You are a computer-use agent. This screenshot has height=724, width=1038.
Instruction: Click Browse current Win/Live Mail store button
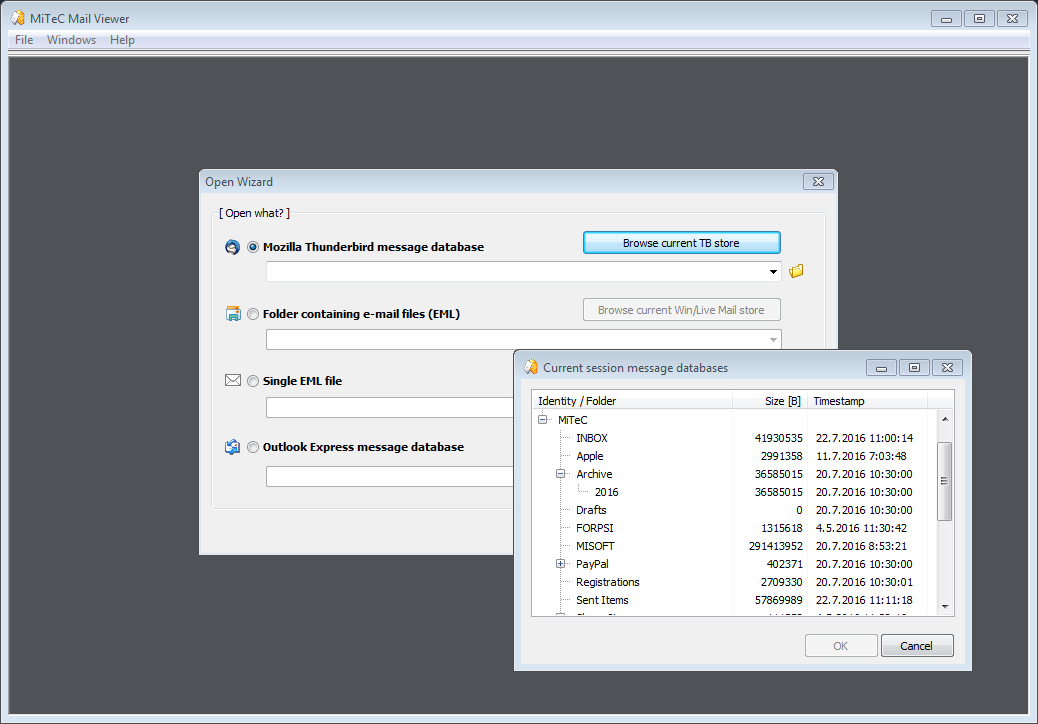coord(681,310)
